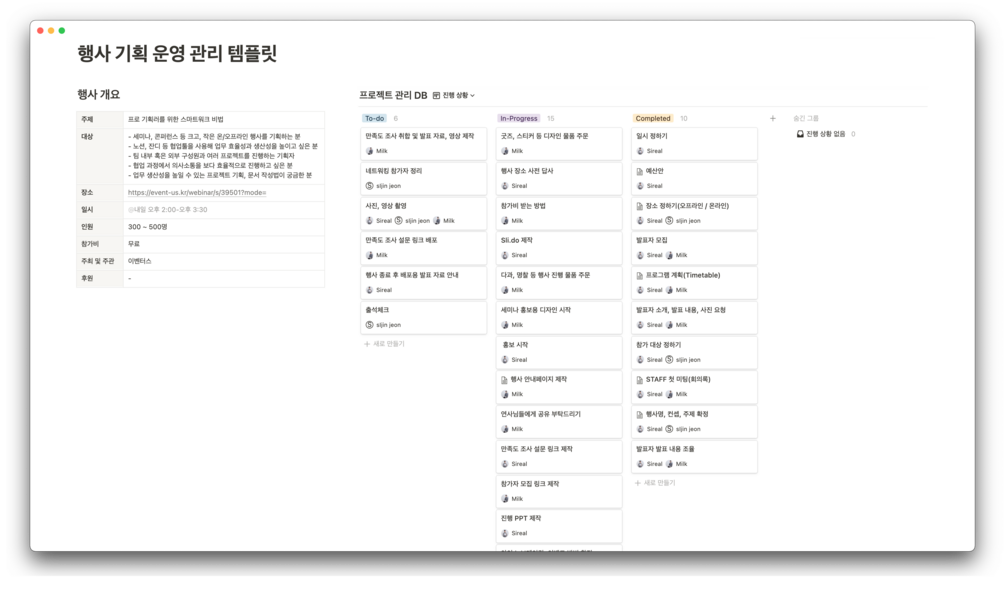Click the page icon on 예산안 card
The width and height of the screenshot is (1005, 591).
640,171
